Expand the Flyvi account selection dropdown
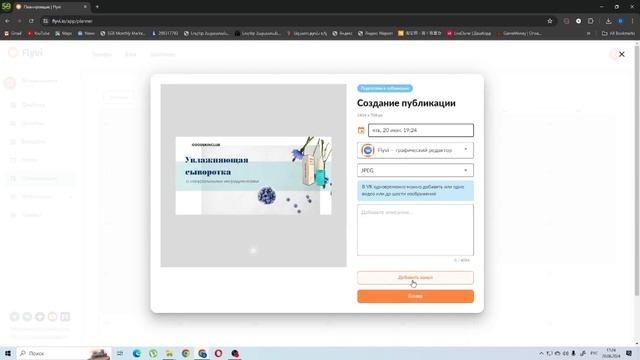 tap(415, 150)
